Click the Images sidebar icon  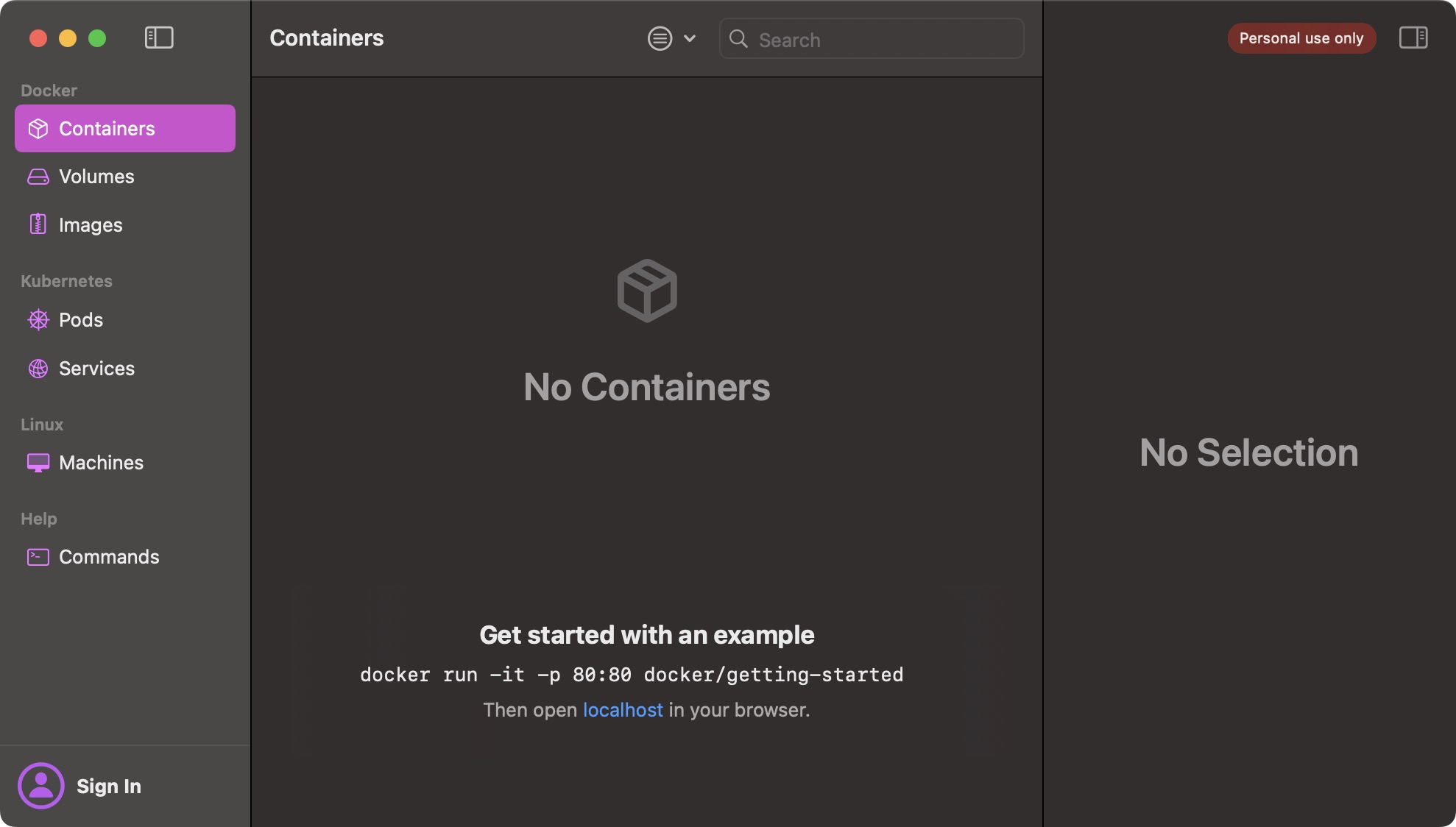38,224
